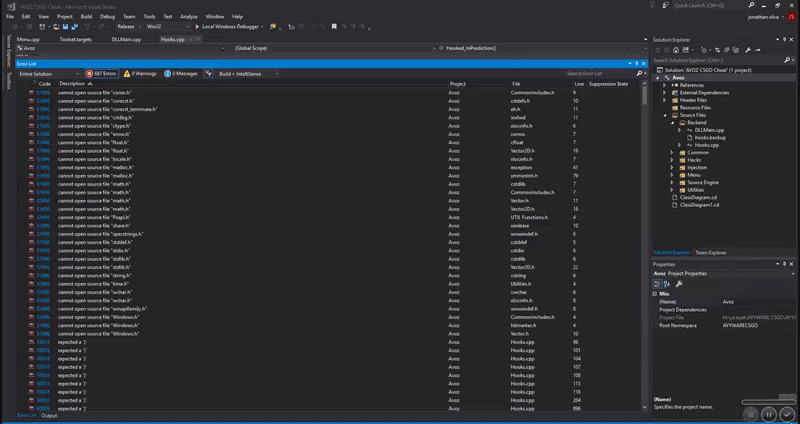Click the pause button of the screen recorder
Screen dimensions: 800x424
(768, 414)
